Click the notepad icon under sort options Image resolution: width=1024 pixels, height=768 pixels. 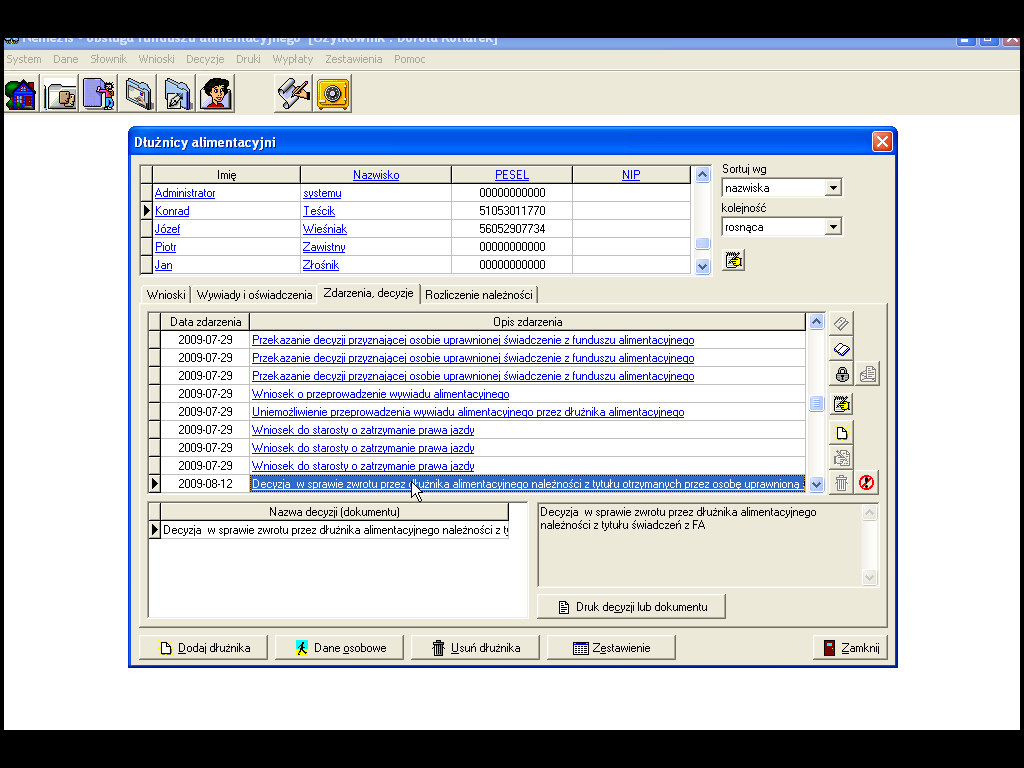tap(734, 260)
